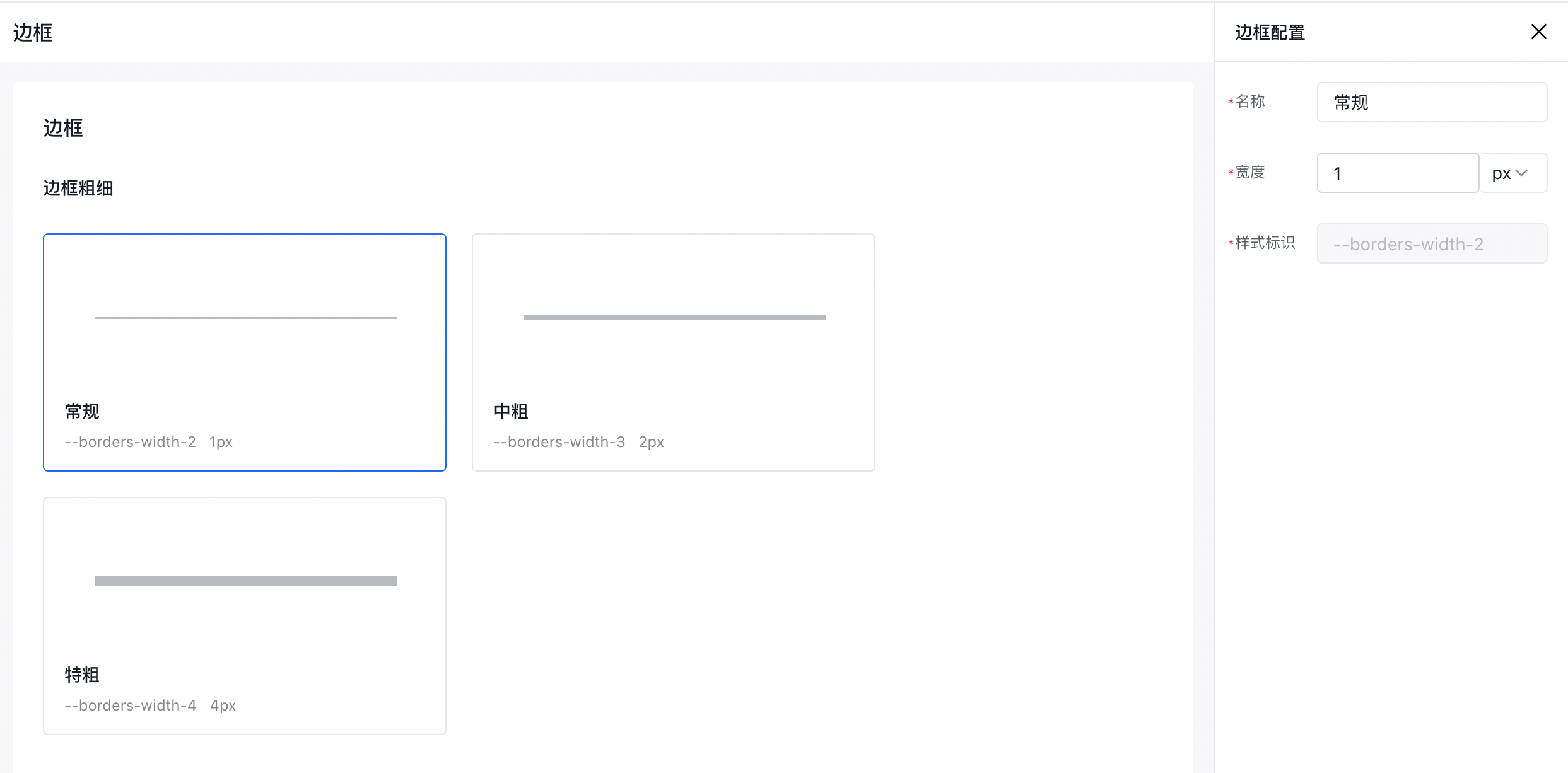
Task: Click the 特粗 card title text
Action: tap(82, 675)
